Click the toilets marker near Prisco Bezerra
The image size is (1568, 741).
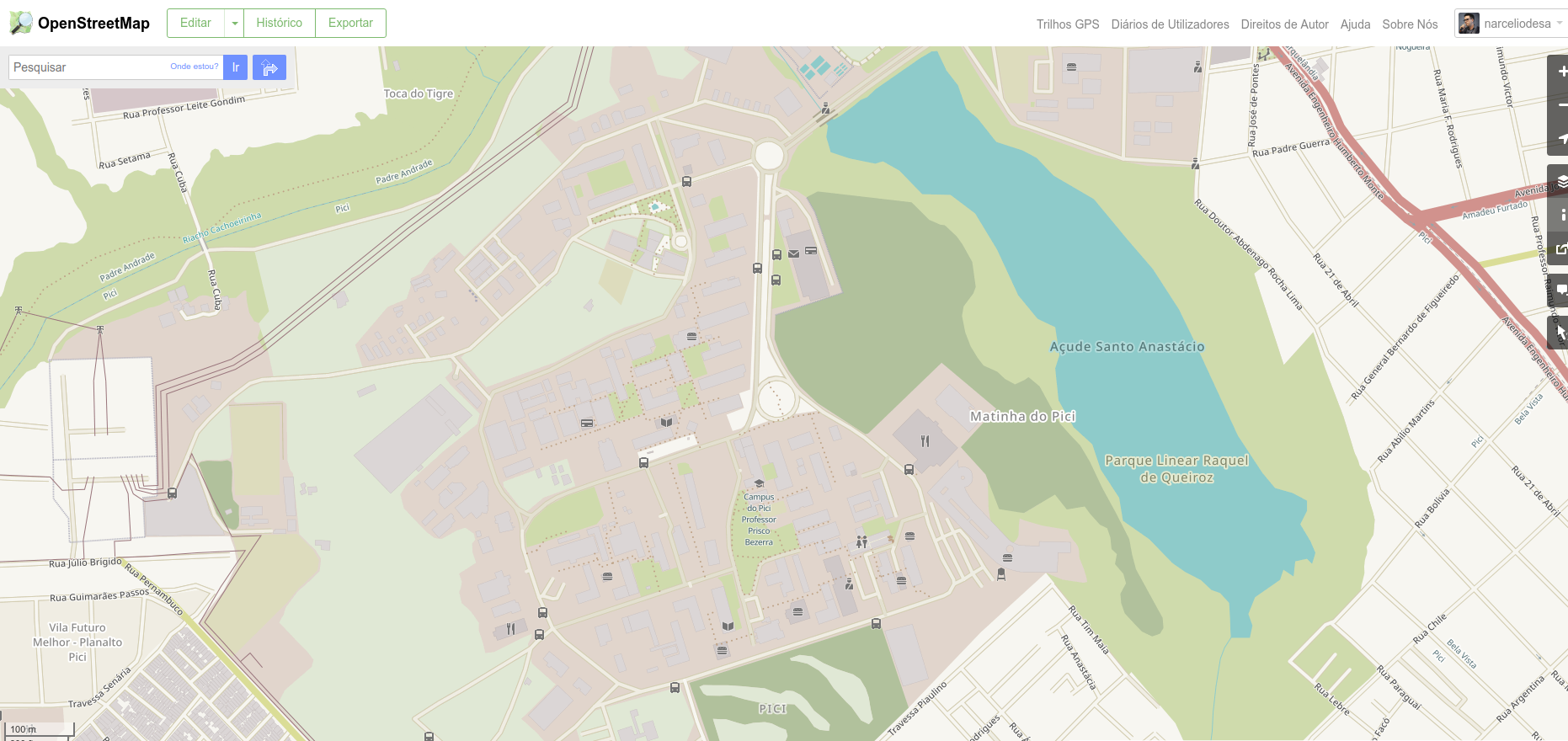click(861, 542)
